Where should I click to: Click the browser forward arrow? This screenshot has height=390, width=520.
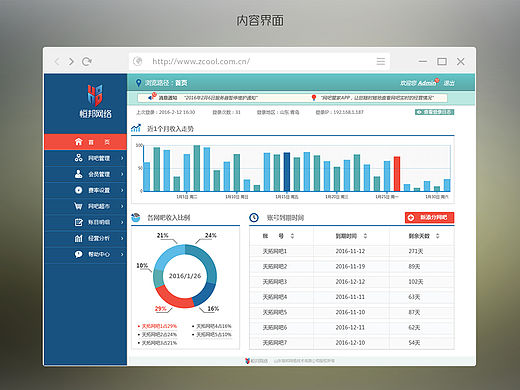tap(71, 61)
